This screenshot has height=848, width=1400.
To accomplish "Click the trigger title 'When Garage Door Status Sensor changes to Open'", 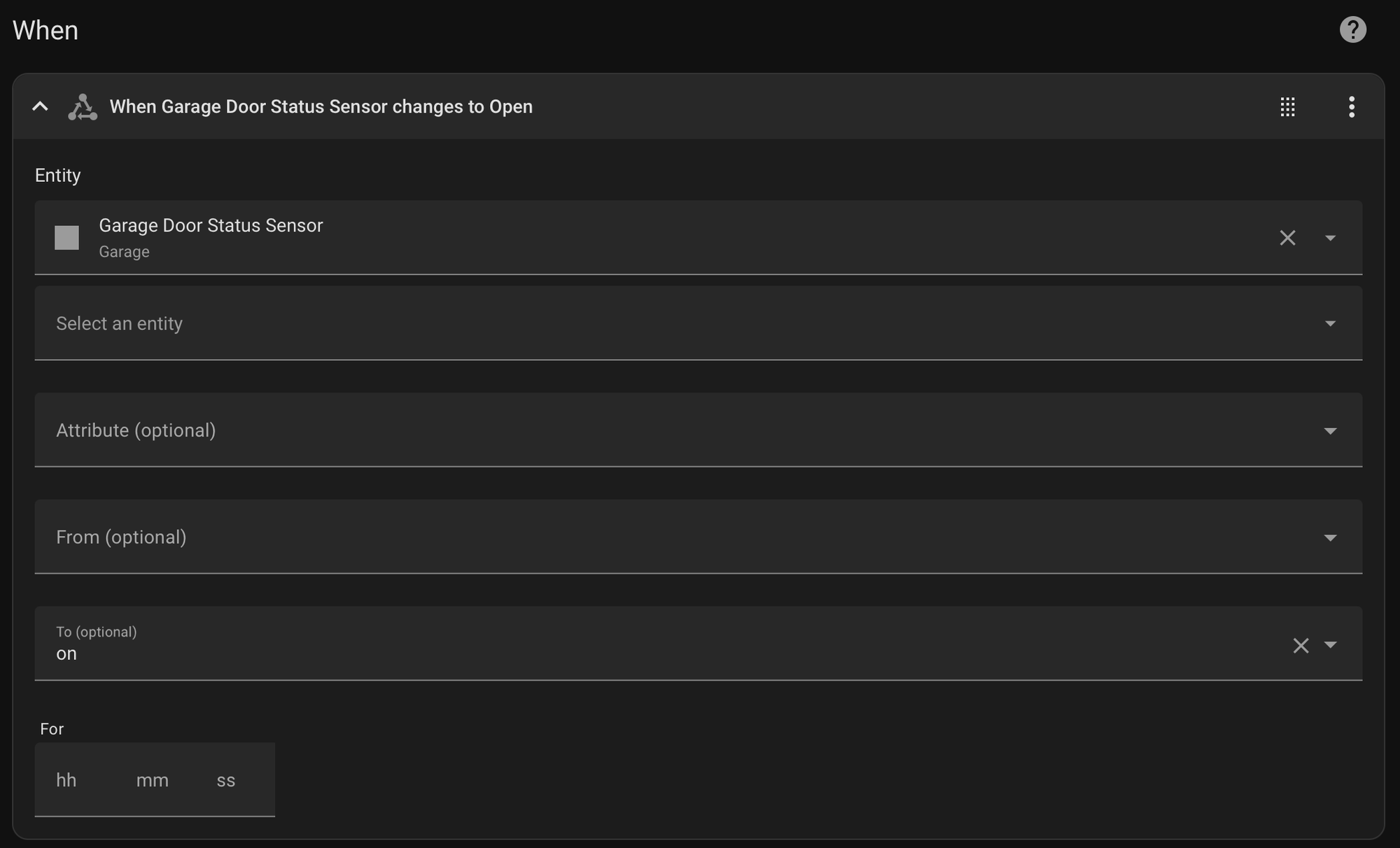I will click(321, 107).
